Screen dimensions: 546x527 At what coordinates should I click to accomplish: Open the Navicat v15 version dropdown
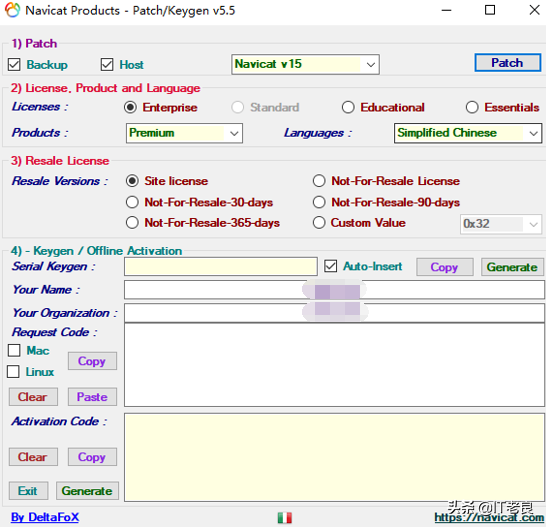[305, 64]
